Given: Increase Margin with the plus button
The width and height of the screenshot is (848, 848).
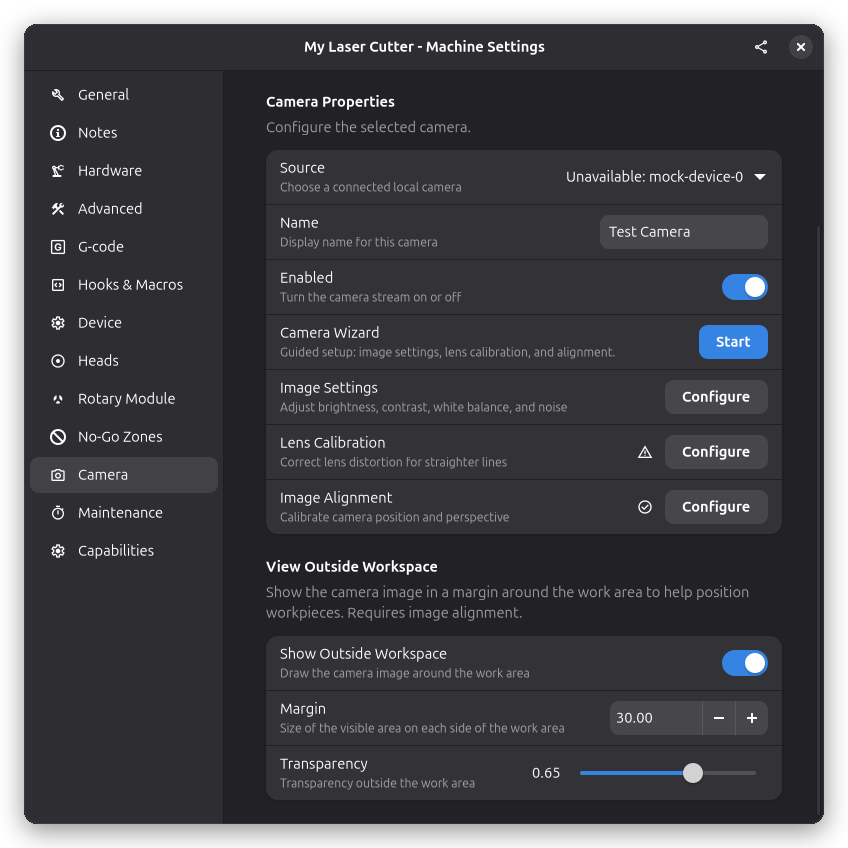Looking at the screenshot, I should click(x=752, y=718).
